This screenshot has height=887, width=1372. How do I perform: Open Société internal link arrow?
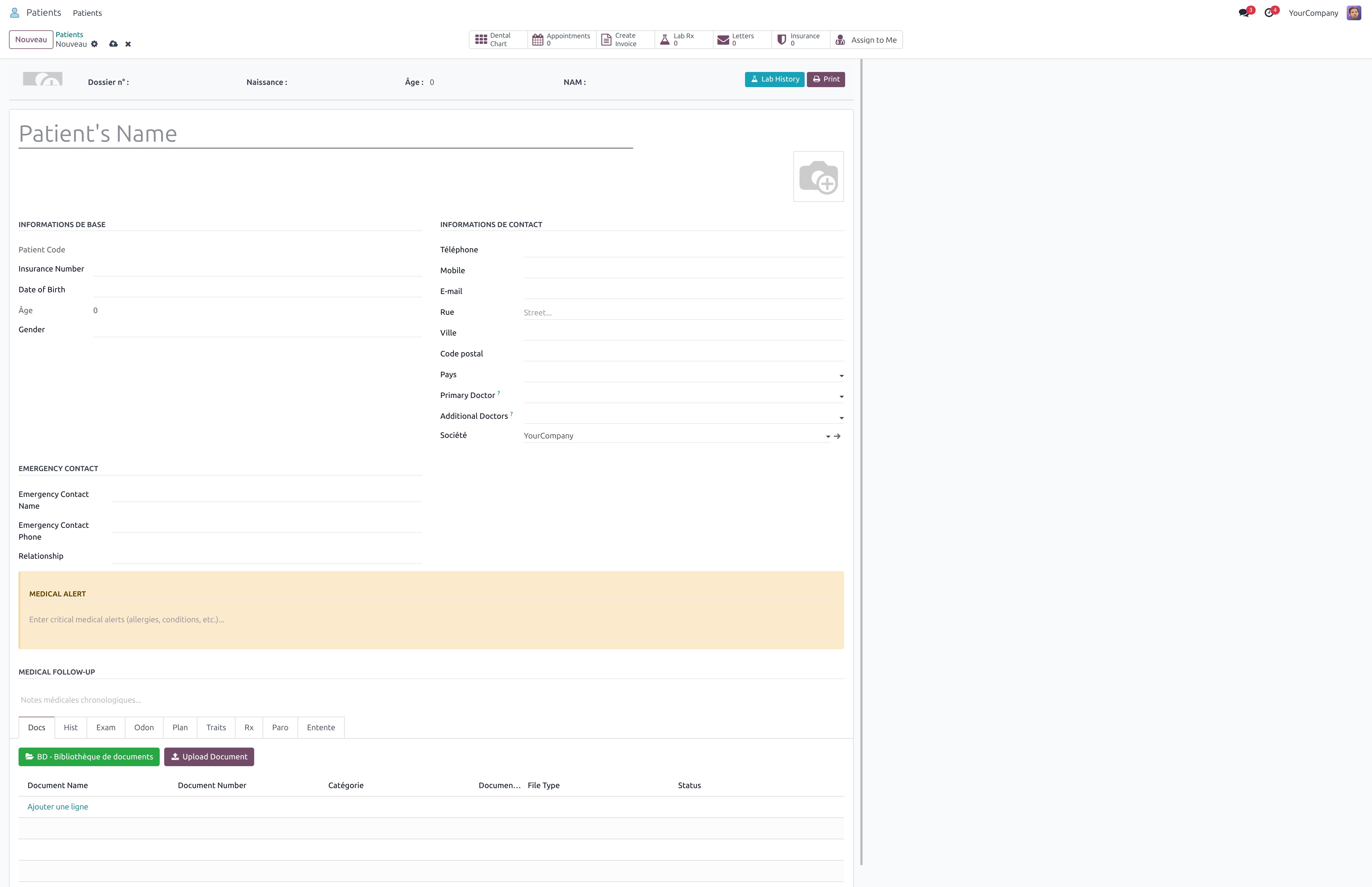[837, 436]
